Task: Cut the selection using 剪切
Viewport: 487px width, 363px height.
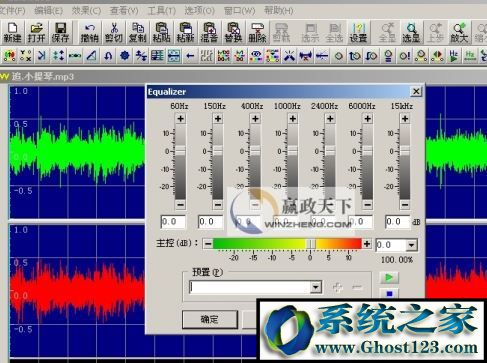Action: pyautogui.click(x=114, y=32)
